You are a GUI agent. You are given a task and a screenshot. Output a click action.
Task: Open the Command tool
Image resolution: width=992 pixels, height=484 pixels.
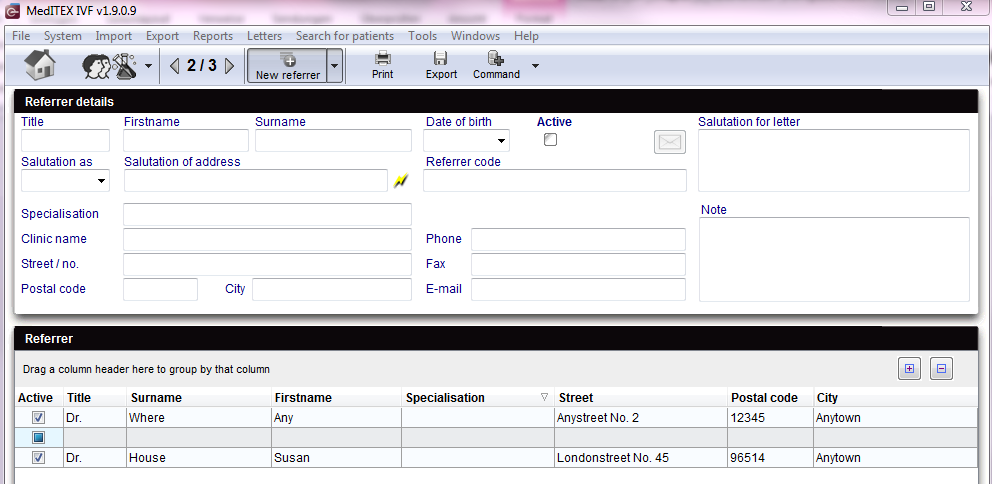coord(496,66)
